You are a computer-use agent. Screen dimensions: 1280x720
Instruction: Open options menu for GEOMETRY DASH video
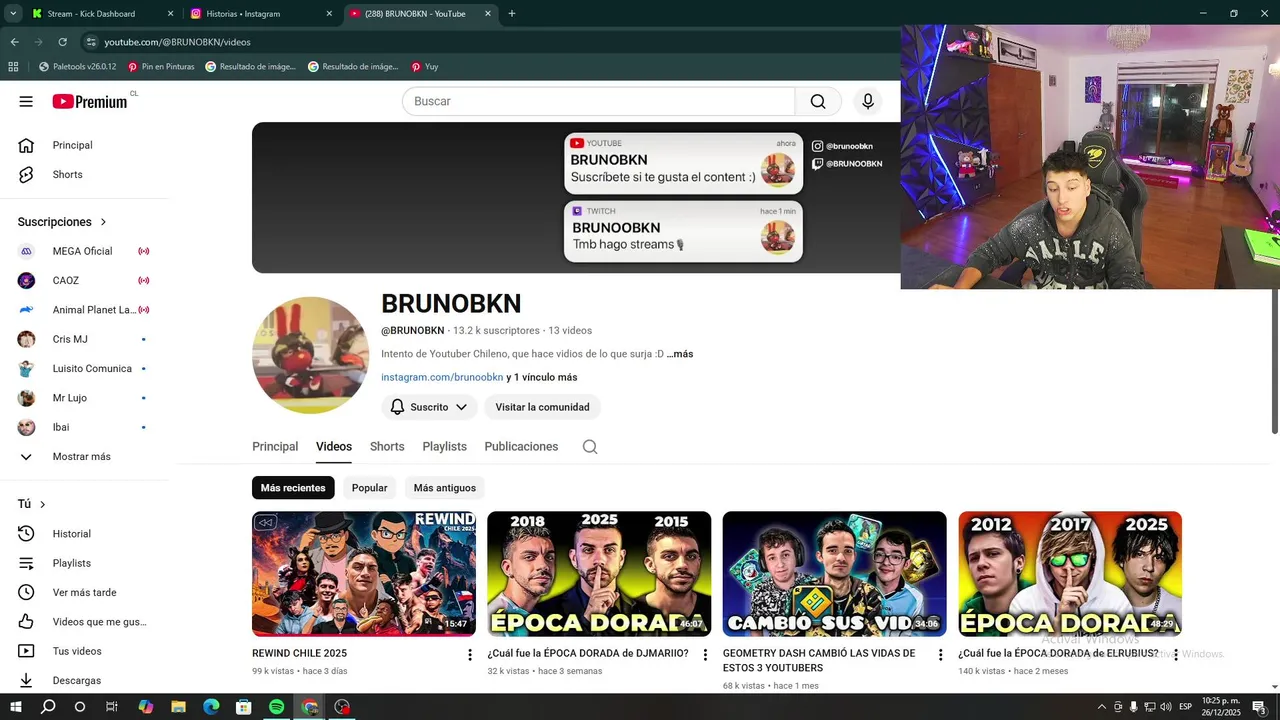(x=940, y=655)
